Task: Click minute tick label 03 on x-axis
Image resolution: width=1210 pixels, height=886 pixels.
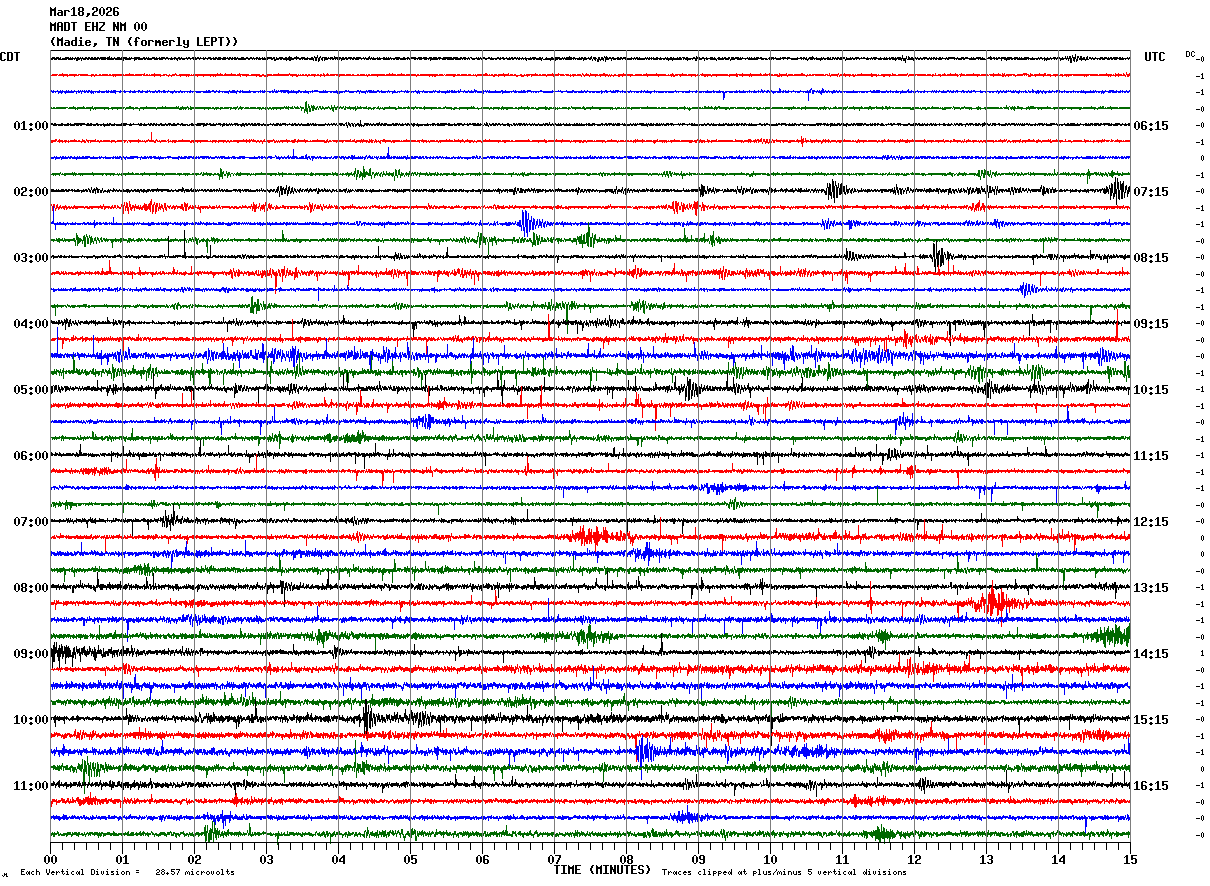Action: [266, 859]
